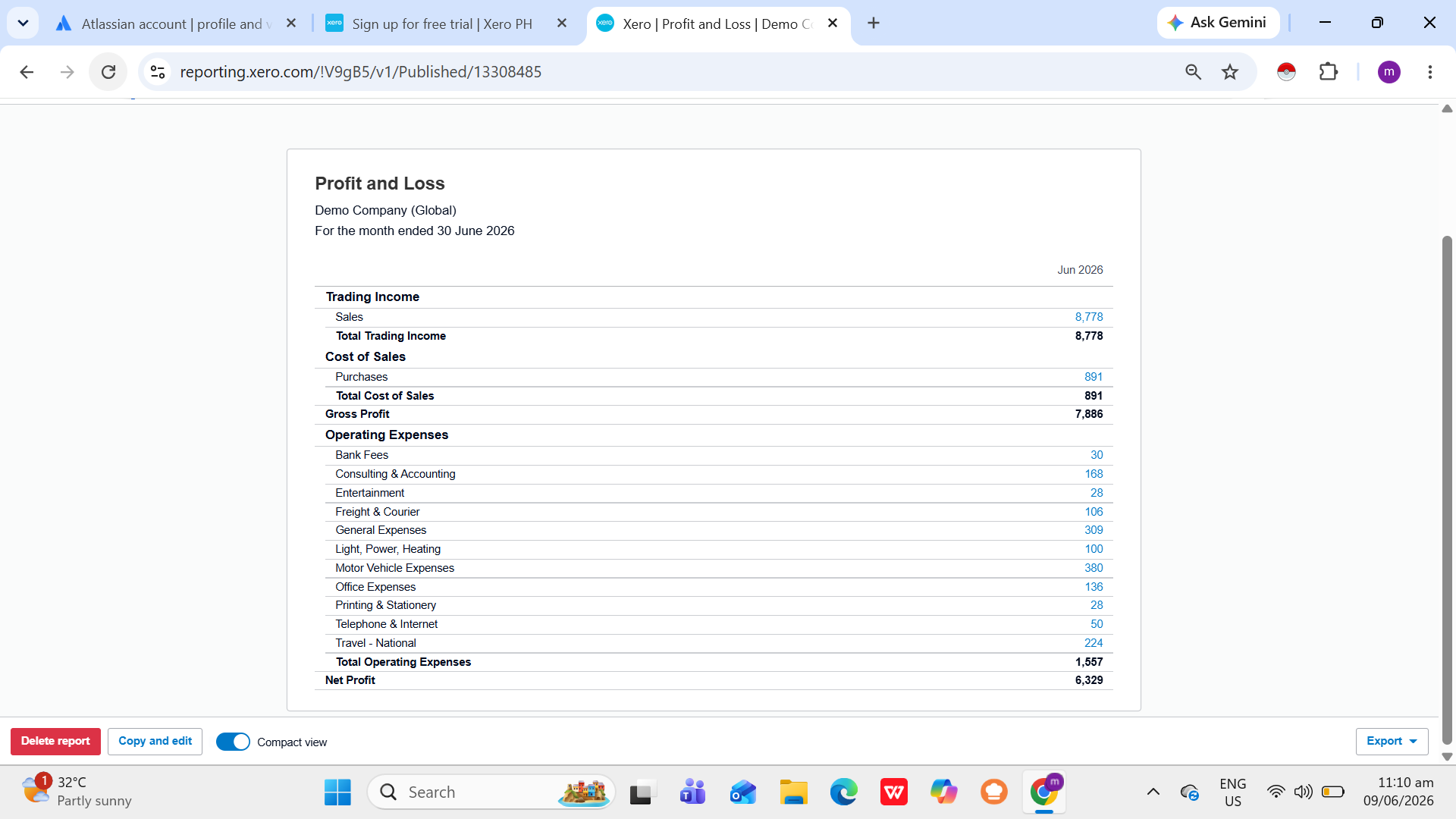Open Outlook from taskbar
Image resolution: width=1456 pixels, height=819 pixels.
[743, 792]
